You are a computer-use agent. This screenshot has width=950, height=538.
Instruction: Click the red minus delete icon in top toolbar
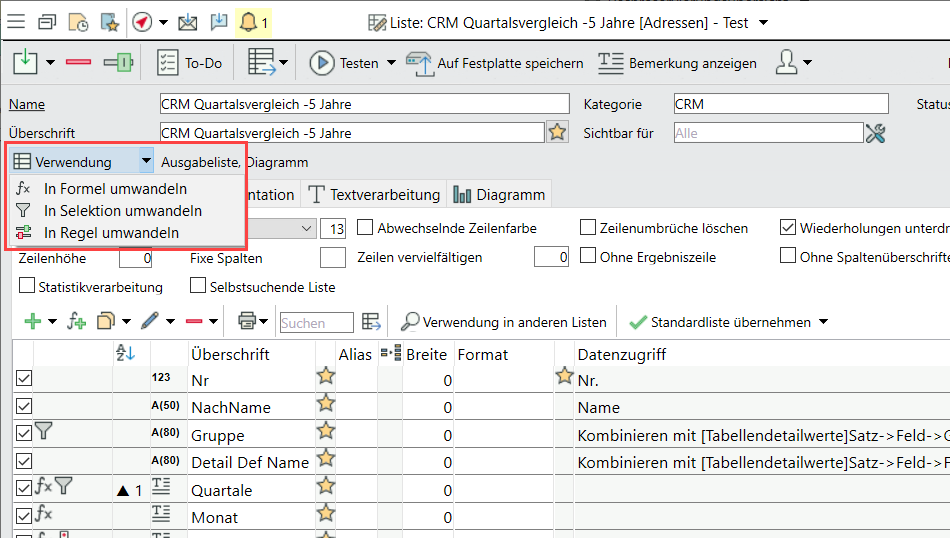click(78, 63)
